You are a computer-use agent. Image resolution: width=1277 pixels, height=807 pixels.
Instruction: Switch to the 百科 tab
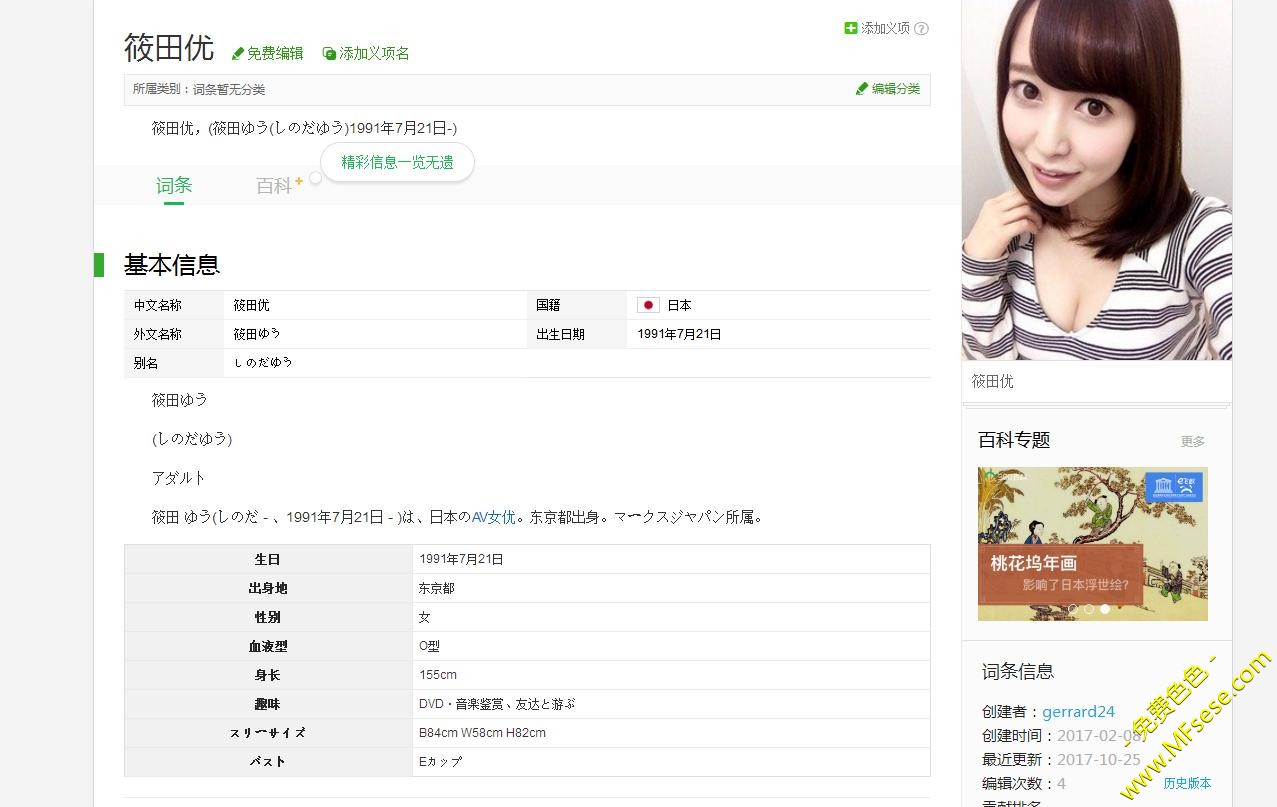pos(273,186)
